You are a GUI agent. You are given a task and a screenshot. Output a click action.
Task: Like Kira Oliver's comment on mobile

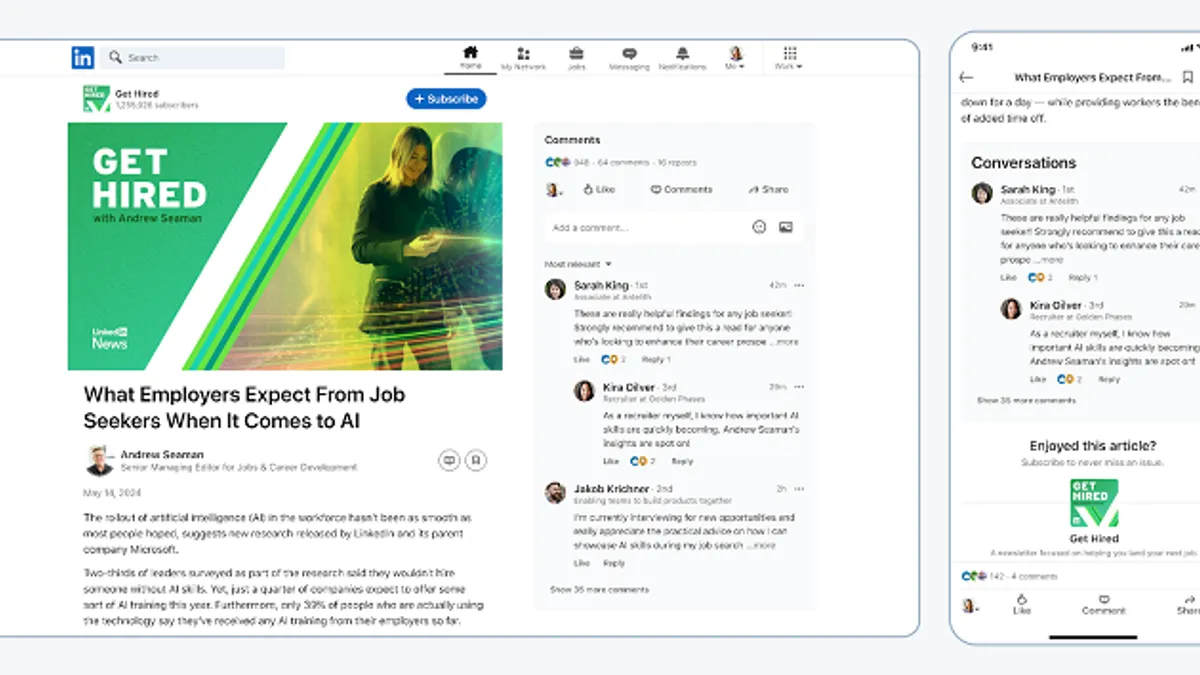[x=1038, y=379]
